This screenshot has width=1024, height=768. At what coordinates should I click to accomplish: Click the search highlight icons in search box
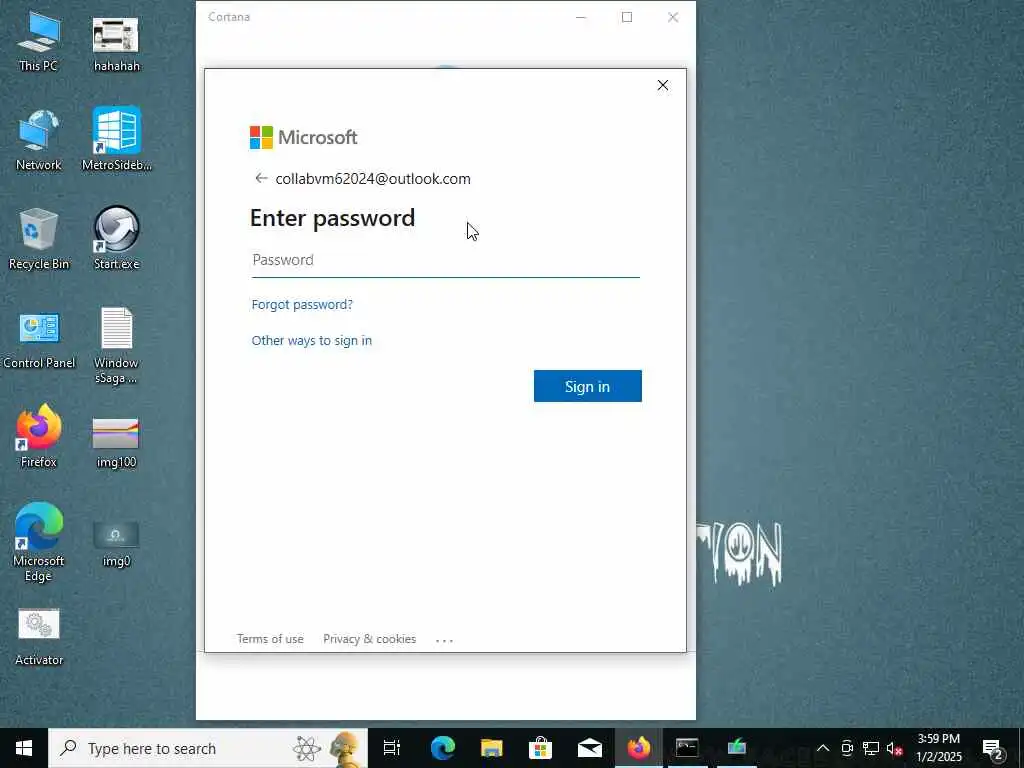327,748
